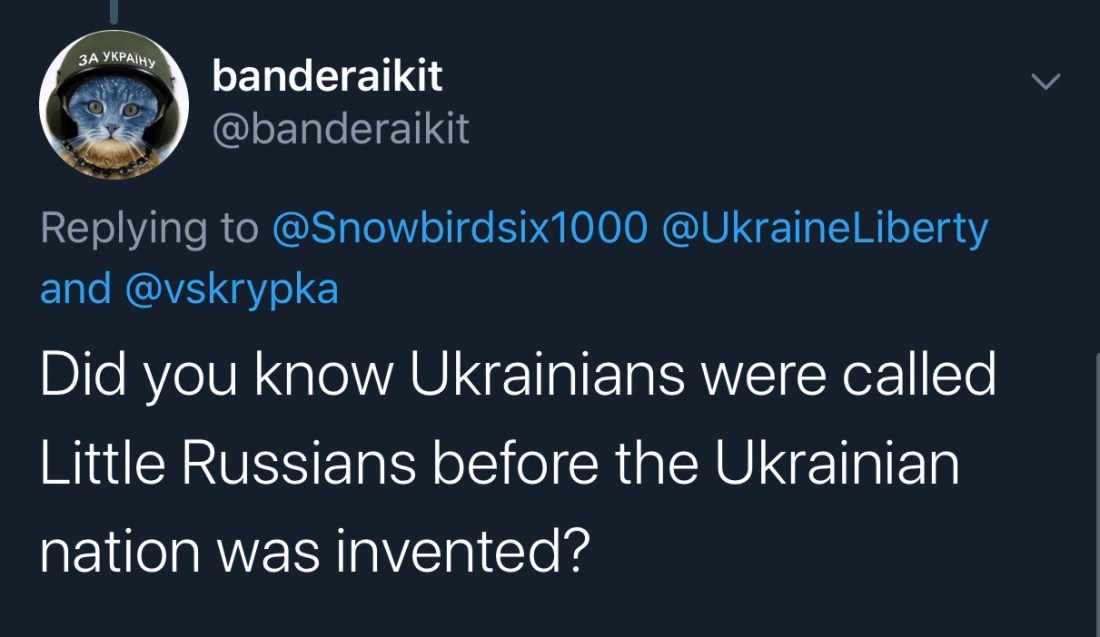Image resolution: width=1100 pixels, height=637 pixels.
Task: Open the @Snowbirdsix1000 mention
Action: click(459, 229)
